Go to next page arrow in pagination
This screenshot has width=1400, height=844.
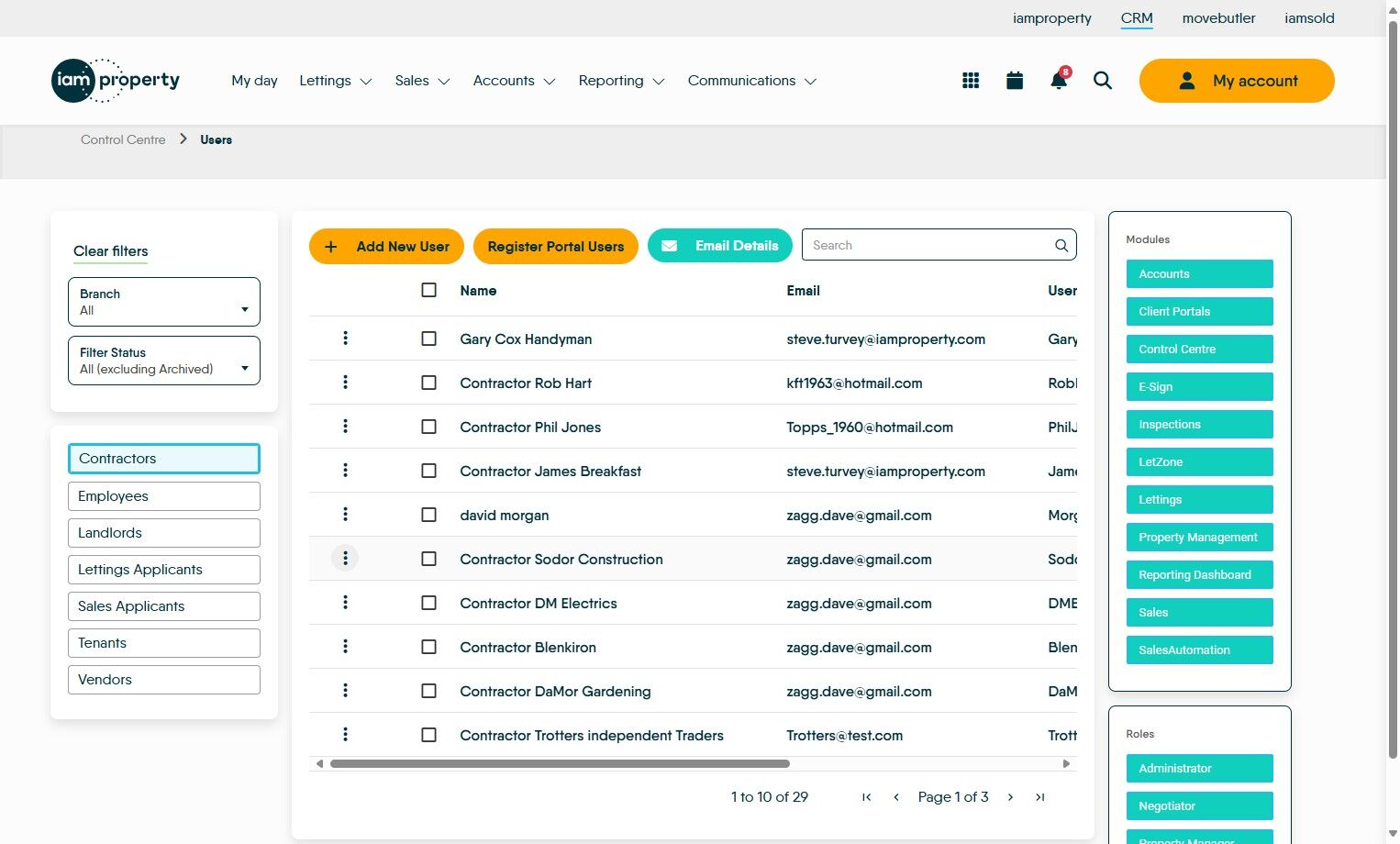click(x=1010, y=797)
